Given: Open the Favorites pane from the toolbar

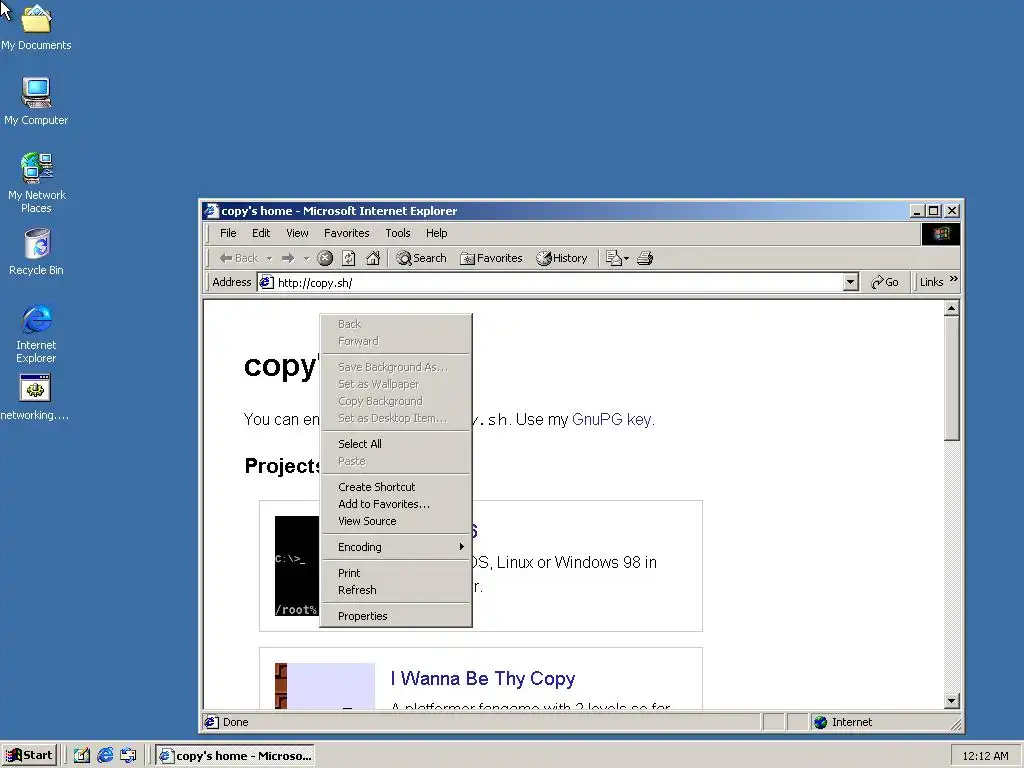Looking at the screenshot, I should (491, 258).
